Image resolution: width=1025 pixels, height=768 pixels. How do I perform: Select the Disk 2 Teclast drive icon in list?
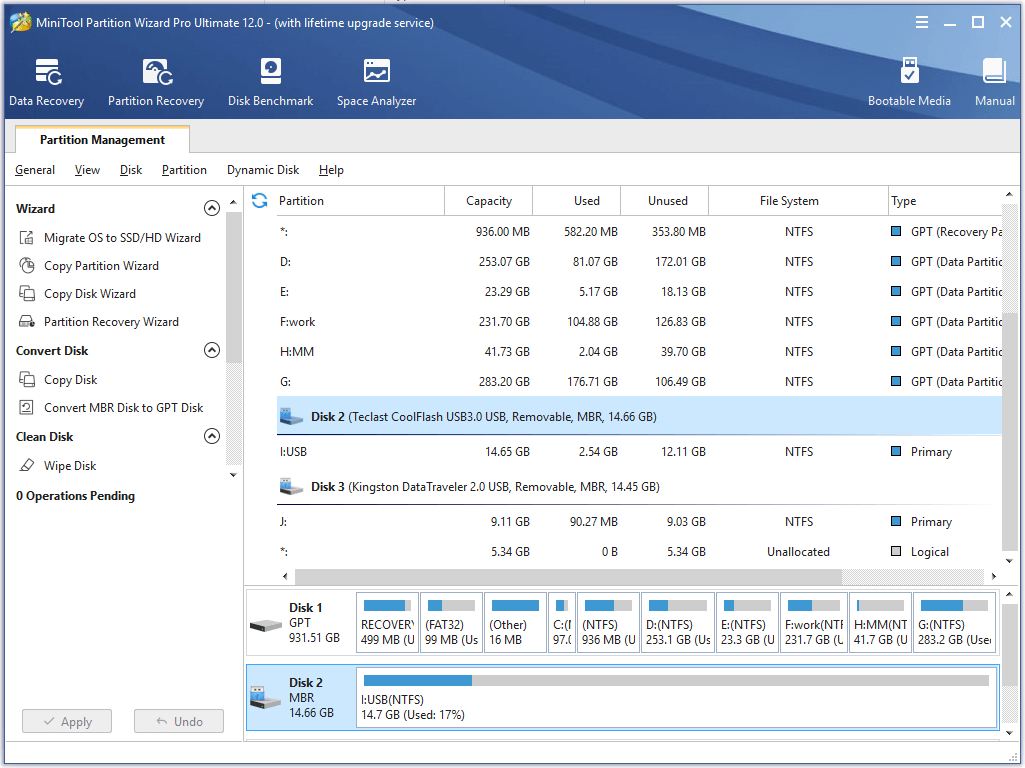291,416
